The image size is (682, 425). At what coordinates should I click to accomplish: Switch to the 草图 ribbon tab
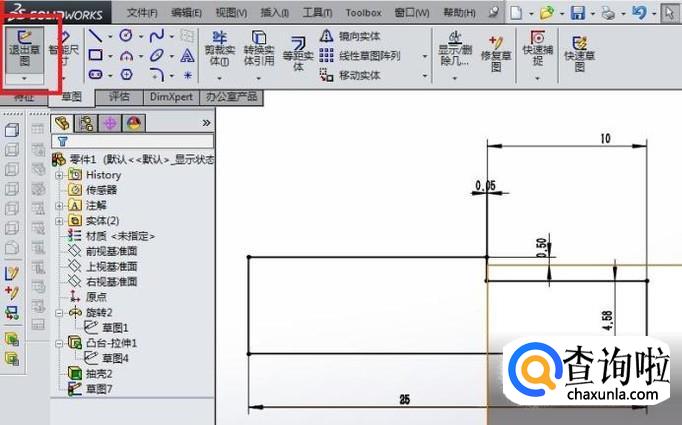[71, 97]
